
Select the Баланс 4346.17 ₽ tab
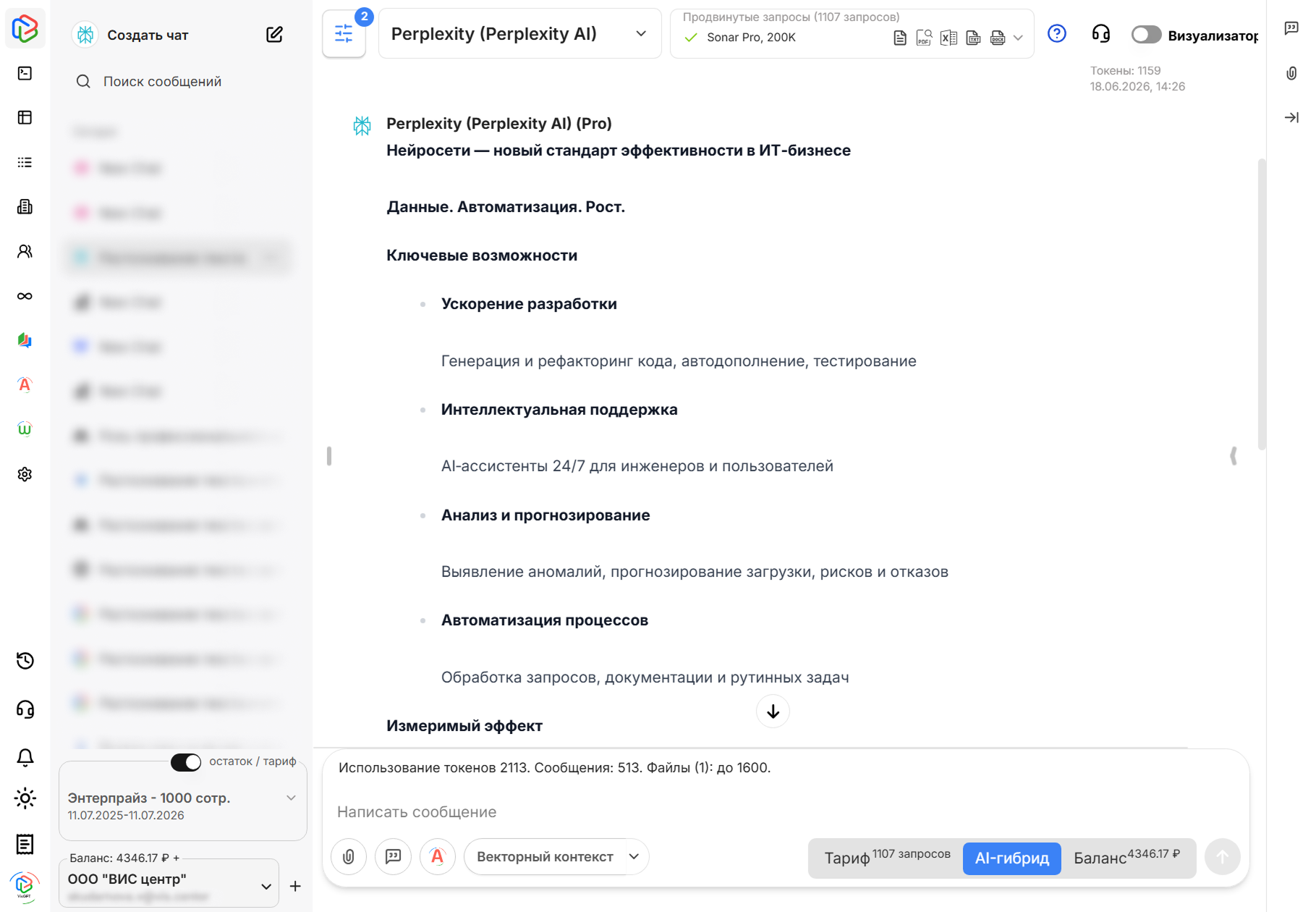tap(1127, 858)
